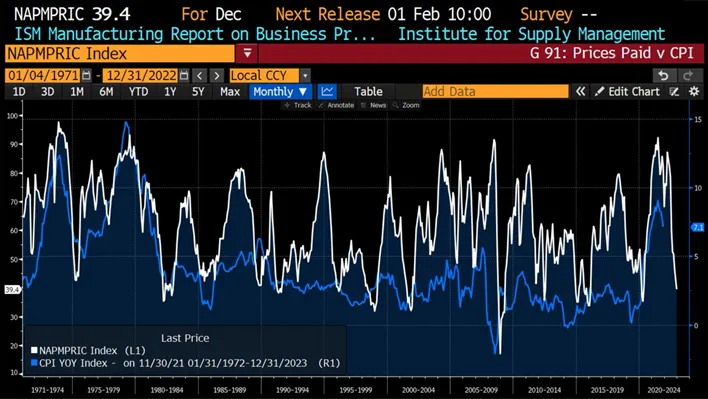Select the 3D range tab

(47, 92)
